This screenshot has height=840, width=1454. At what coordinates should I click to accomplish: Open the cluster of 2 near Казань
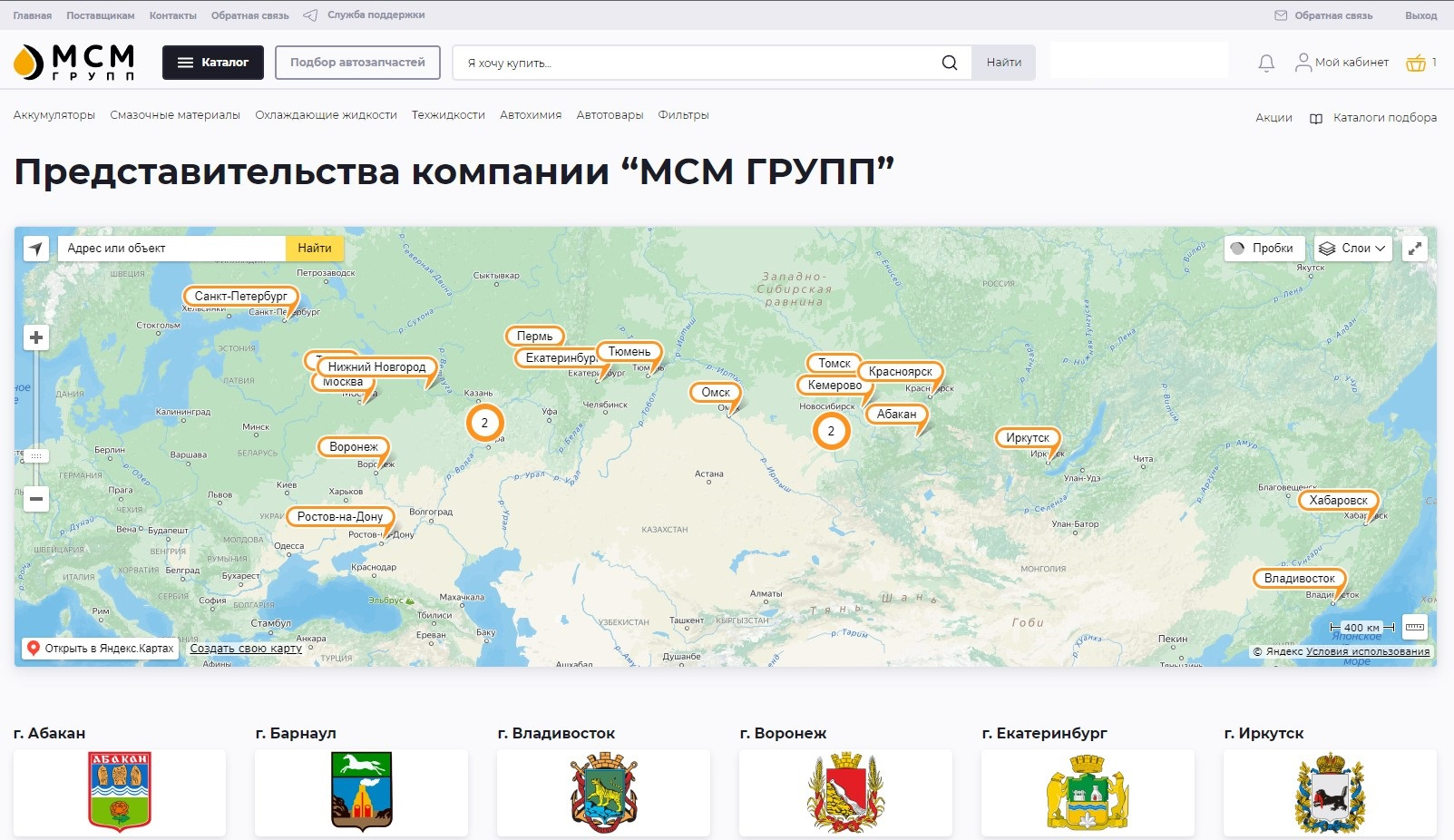pyautogui.click(x=484, y=423)
